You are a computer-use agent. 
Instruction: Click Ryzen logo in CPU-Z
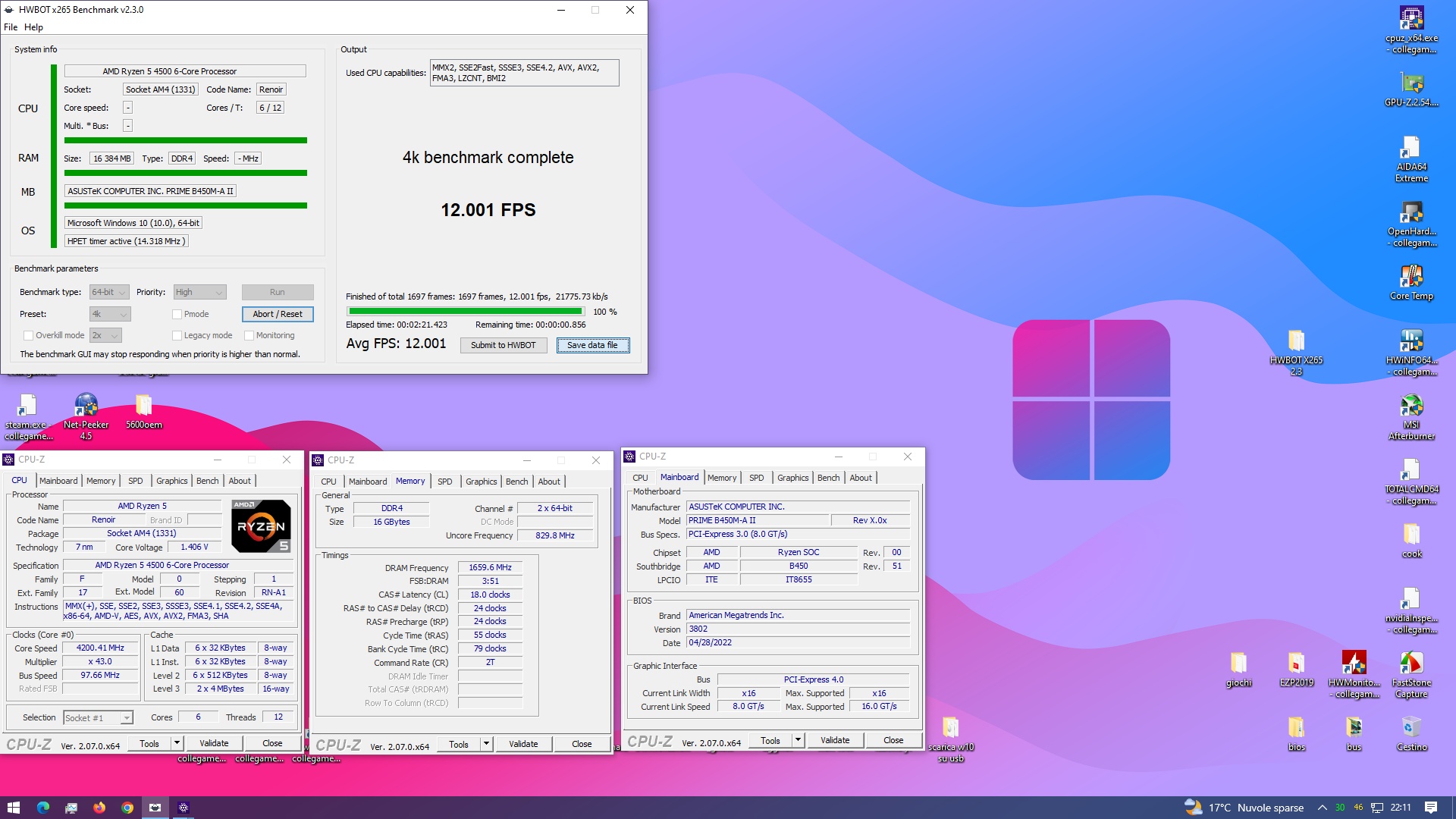(x=261, y=526)
